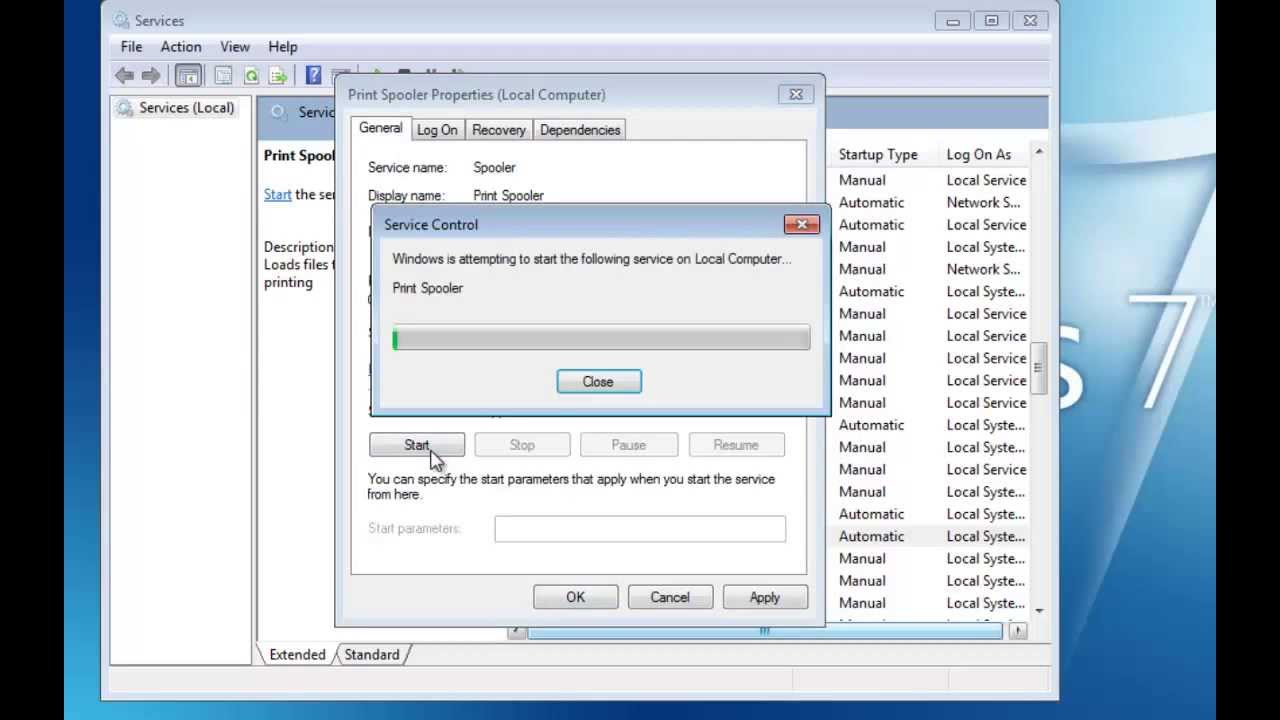
Task: Click the services list vertical scrollbar thumb
Action: (x=1039, y=369)
